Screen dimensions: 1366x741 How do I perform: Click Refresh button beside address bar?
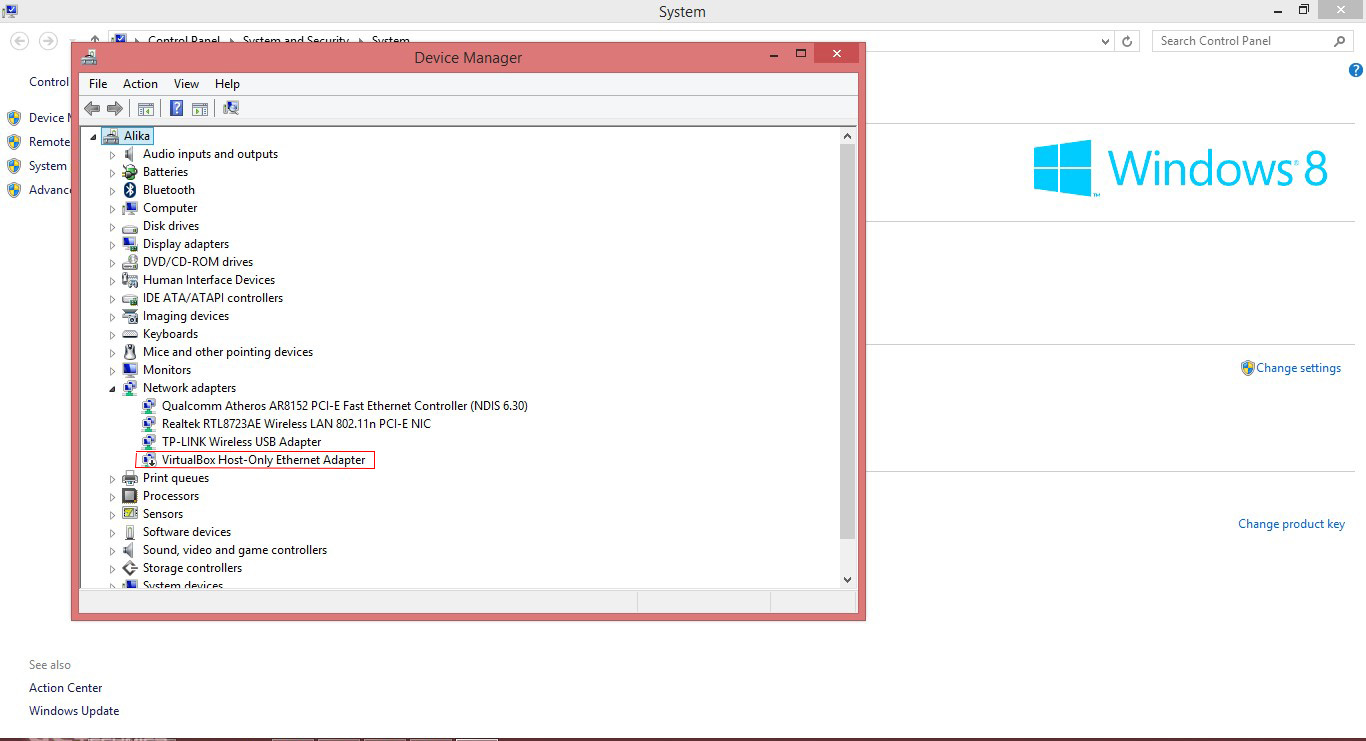[x=1127, y=41]
